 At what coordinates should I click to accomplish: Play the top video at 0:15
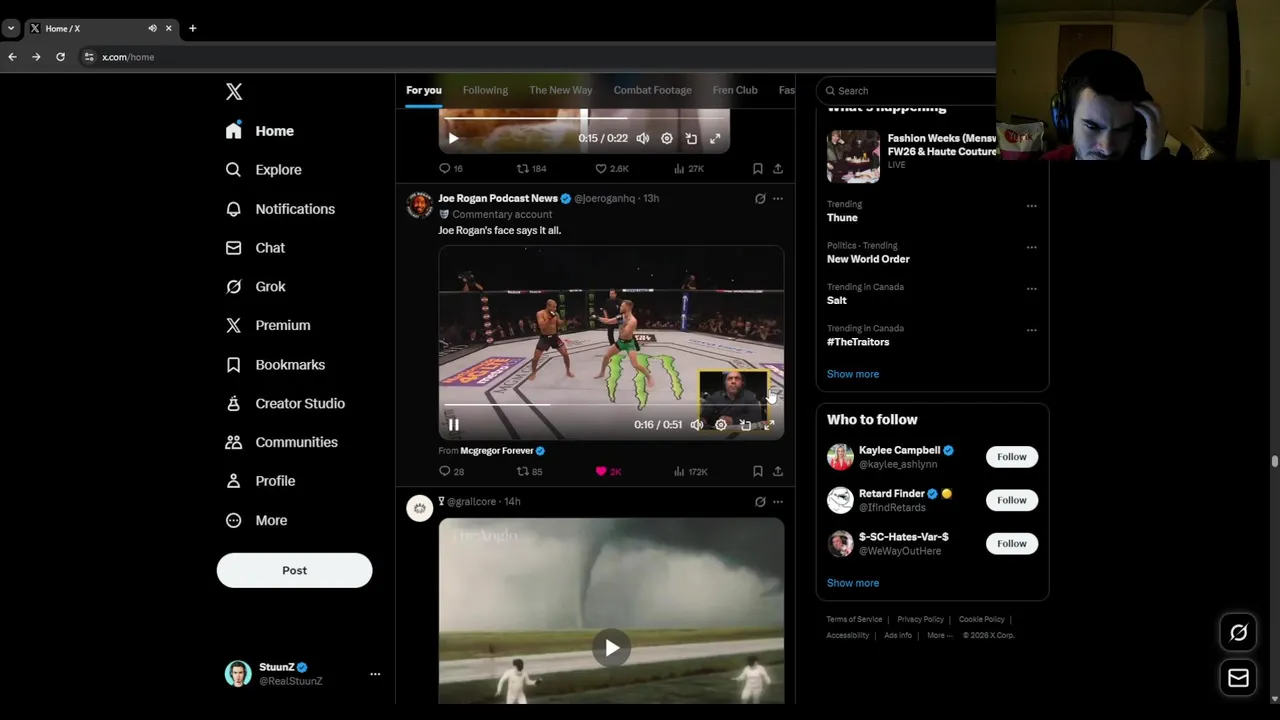pyautogui.click(x=453, y=139)
